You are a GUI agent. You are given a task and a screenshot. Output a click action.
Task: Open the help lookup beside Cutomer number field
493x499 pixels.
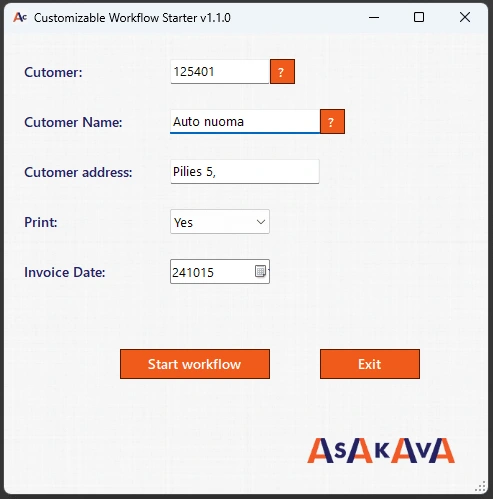pyautogui.click(x=282, y=72)
